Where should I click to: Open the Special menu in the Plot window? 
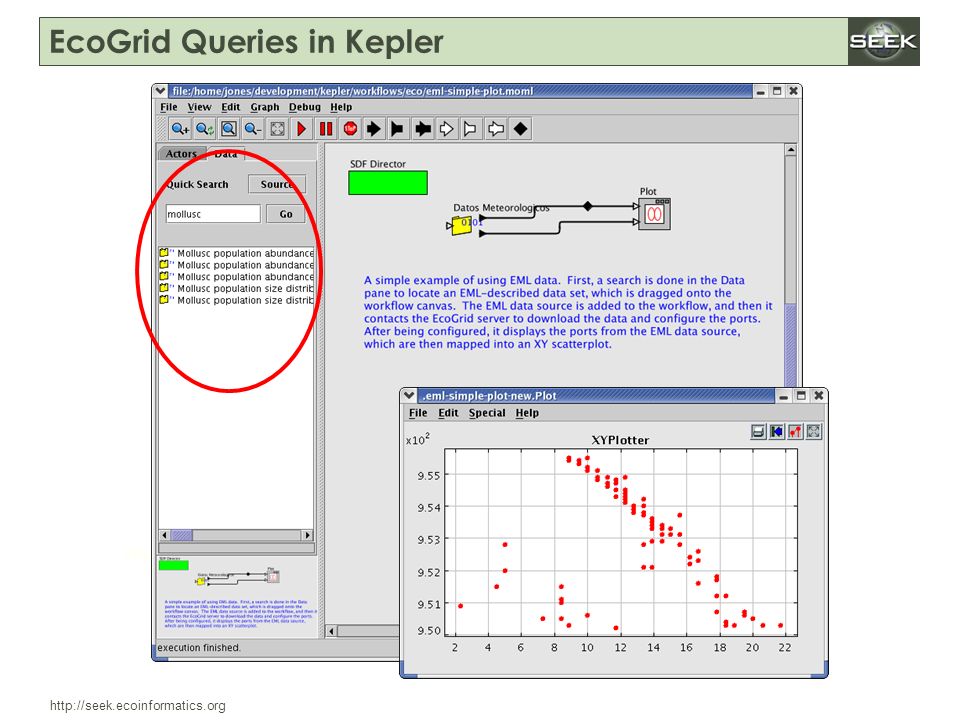click(x=487, y=413)
